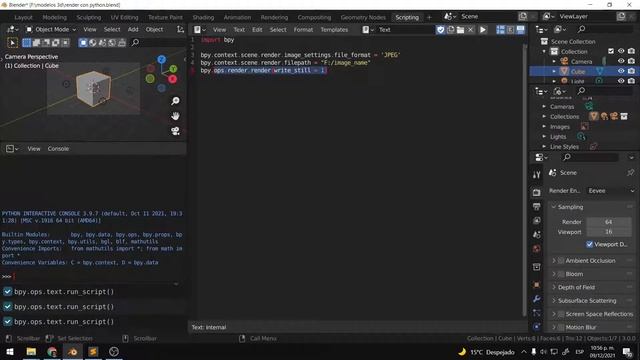Screen dimensions: 640x360
Task: Toggle fake user shield icon for Text
Action: pyautogui.click(x=440, y=30)
